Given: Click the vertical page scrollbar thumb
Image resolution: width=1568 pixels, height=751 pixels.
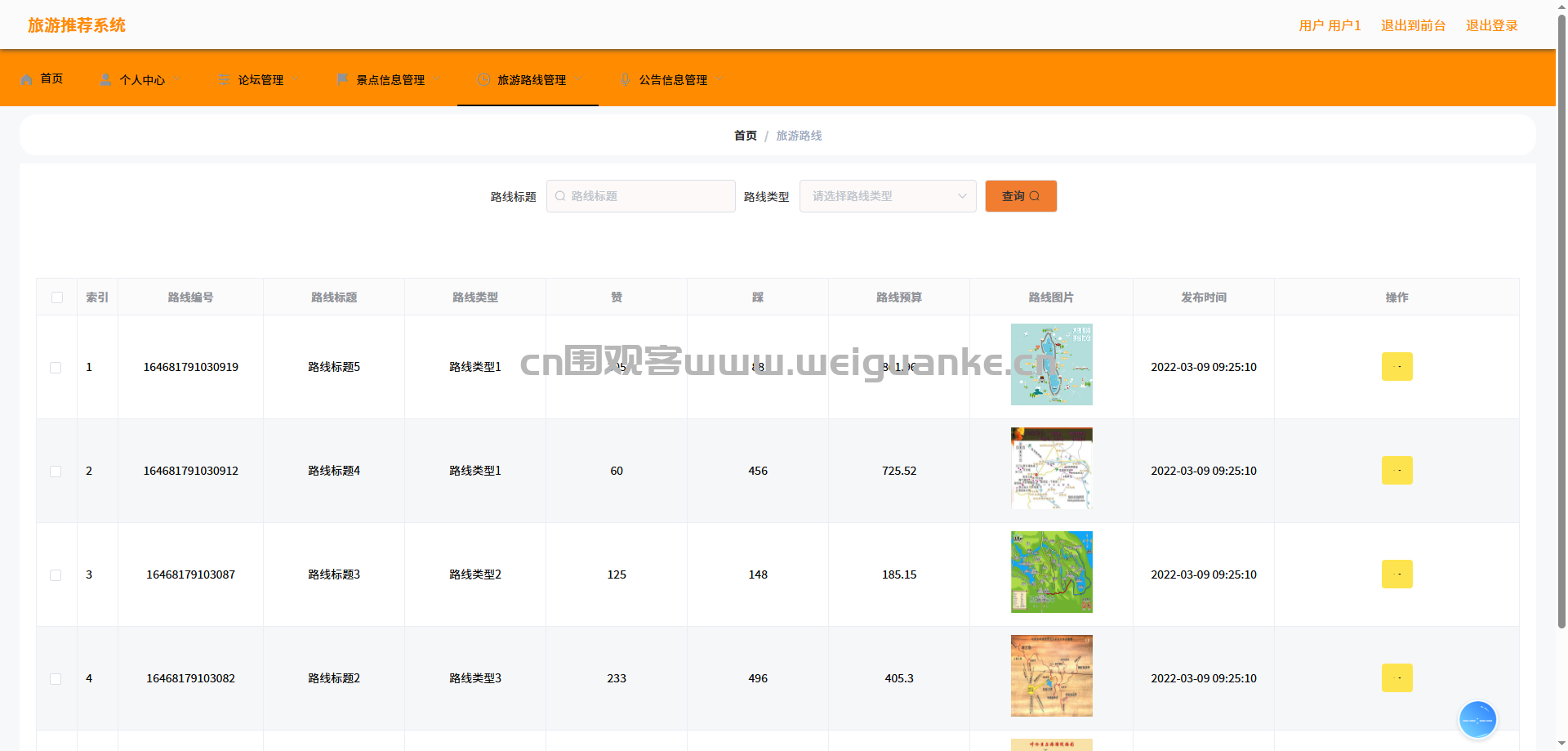Looking at the screenshot, I should tap(1561, 323).
